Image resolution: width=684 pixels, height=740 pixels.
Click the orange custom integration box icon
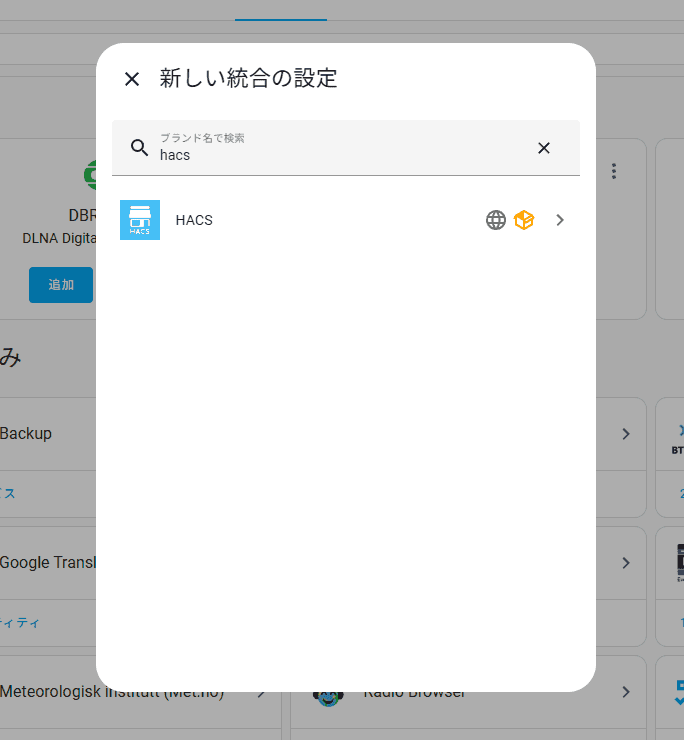coord(524,220)
